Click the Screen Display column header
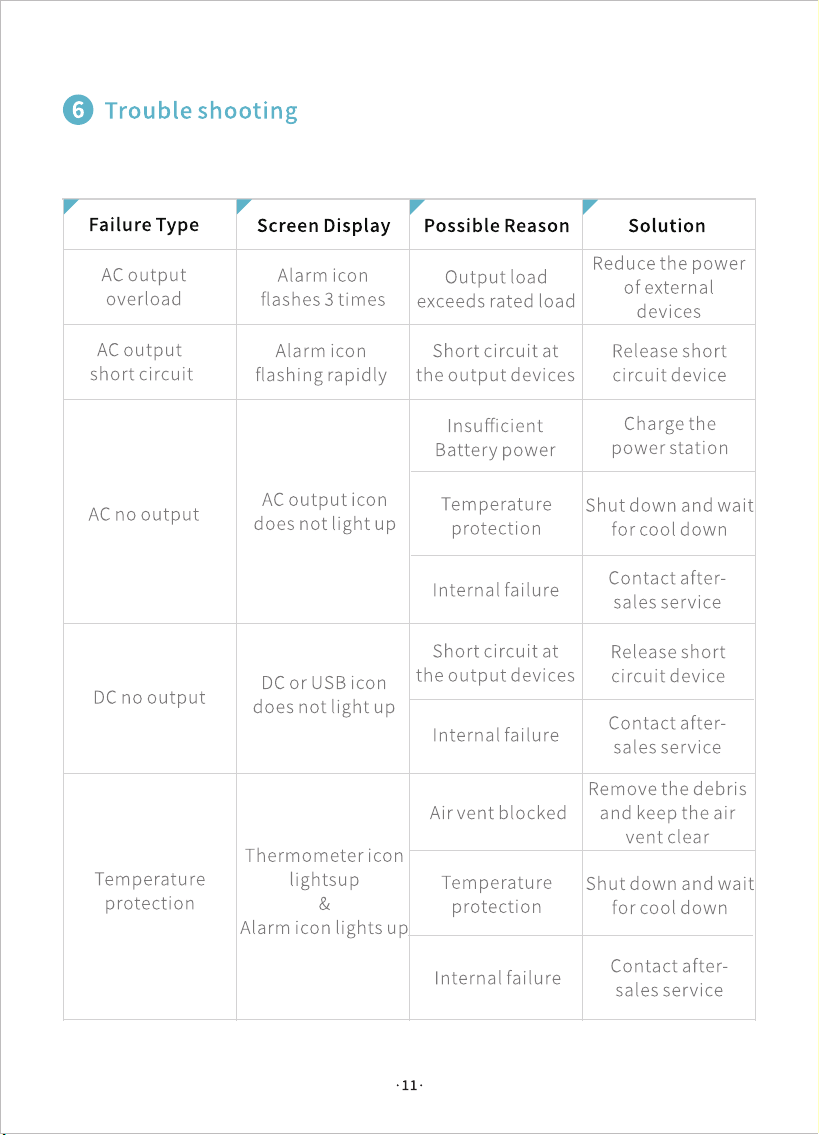 click(324, 226)
